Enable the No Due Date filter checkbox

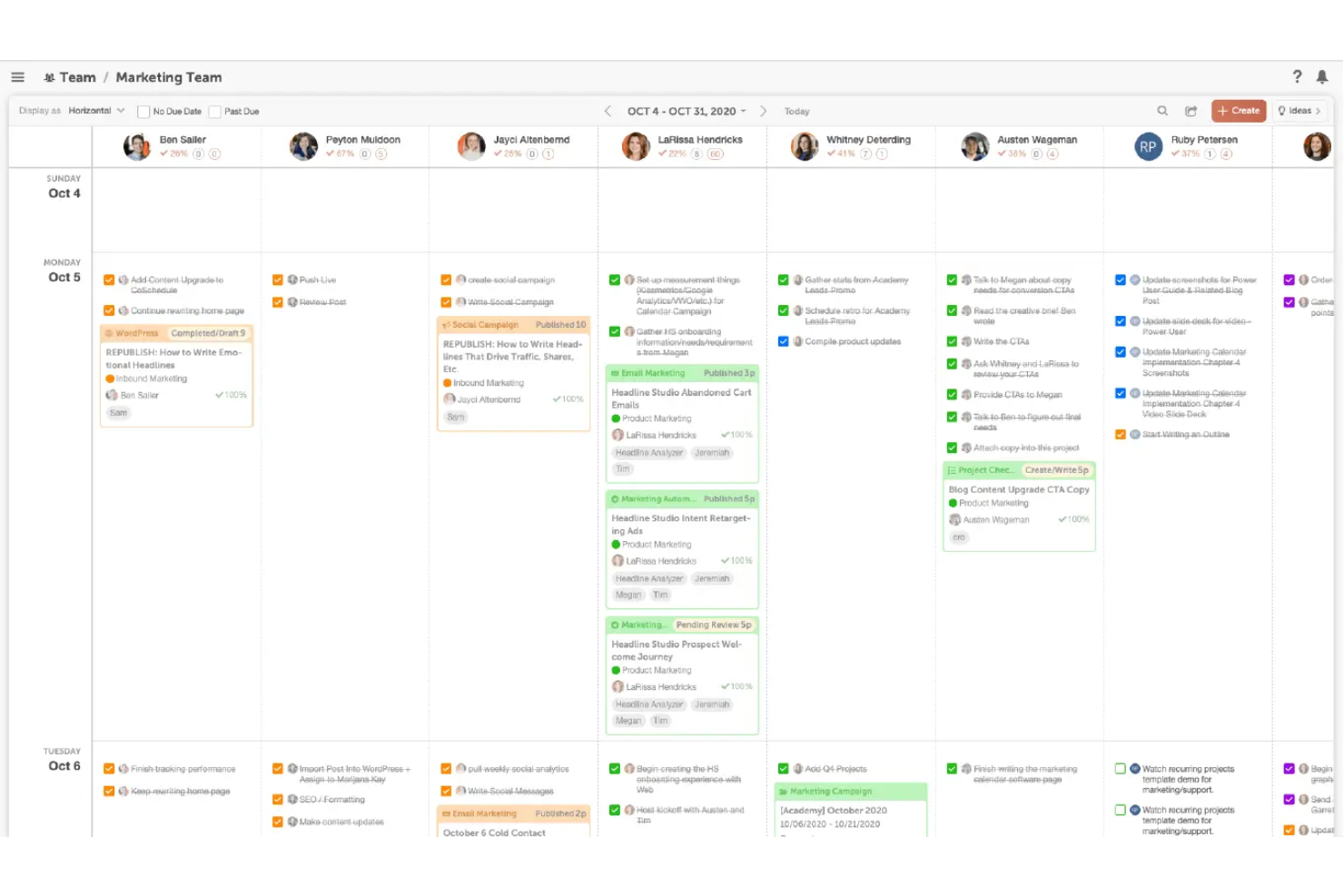tap(143, 111)
